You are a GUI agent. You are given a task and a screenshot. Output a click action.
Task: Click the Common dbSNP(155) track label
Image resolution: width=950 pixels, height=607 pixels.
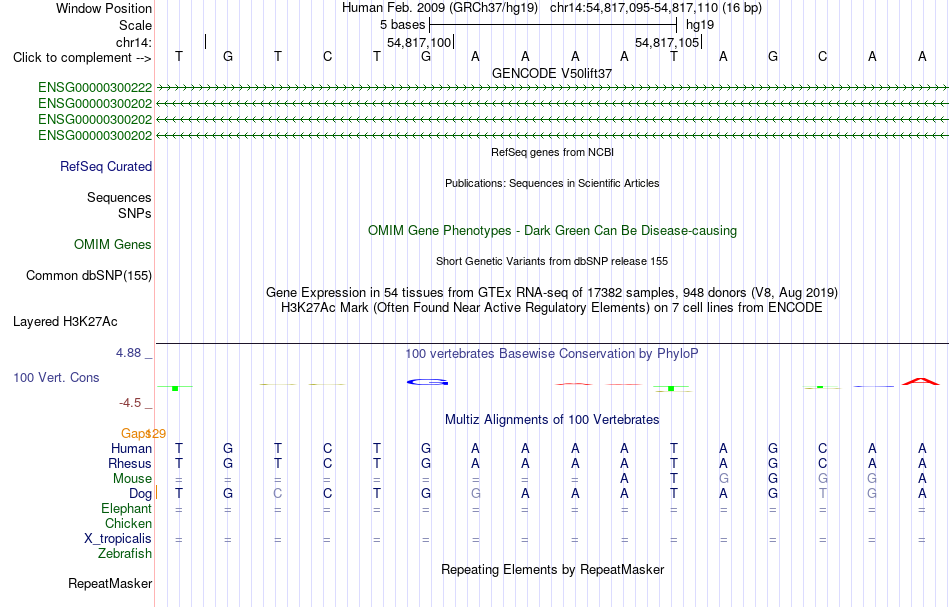click(x=89, y=276)
